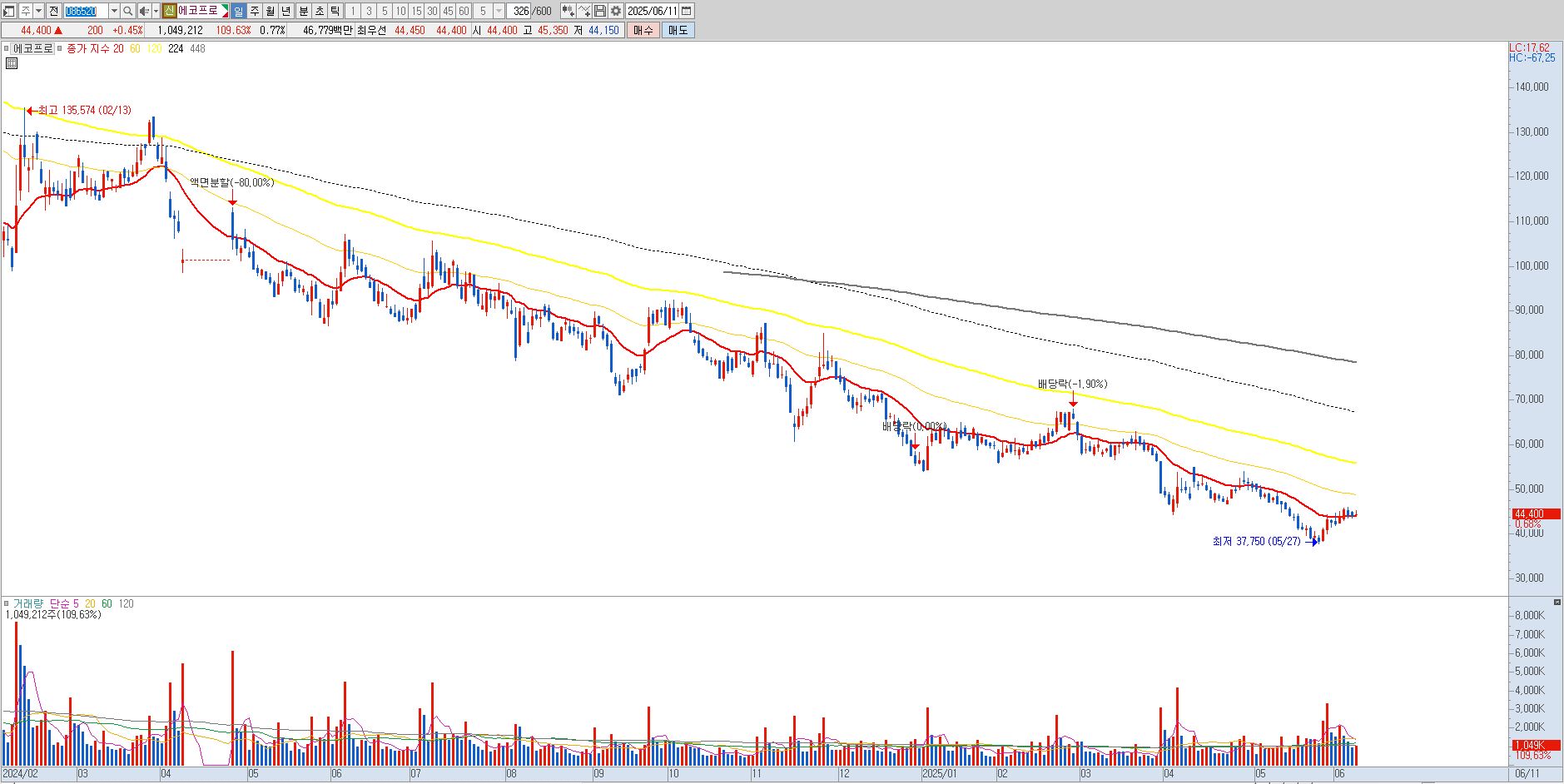Click the 에코프로 chart legend label
1564x784 pixels.
coord(32,48)
